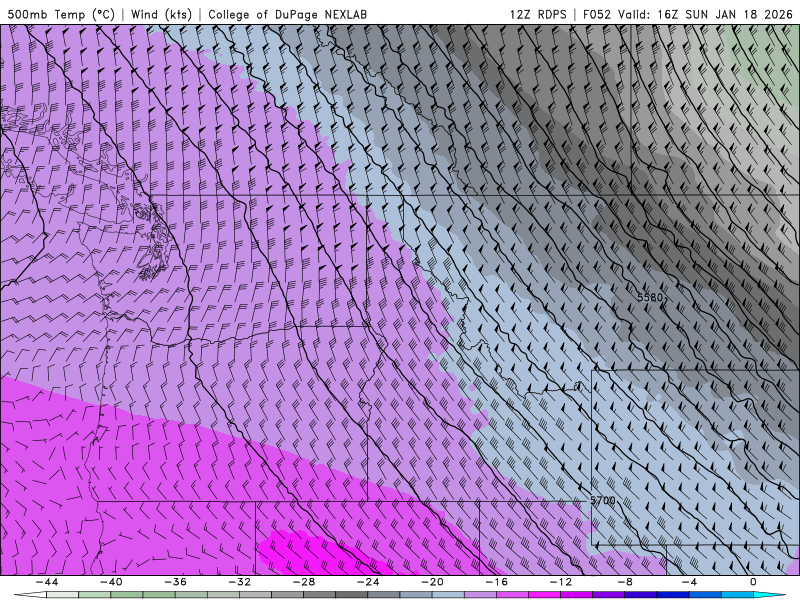
Task: Click the -20 colorbar tick label
Action: [x=433, y=582]
